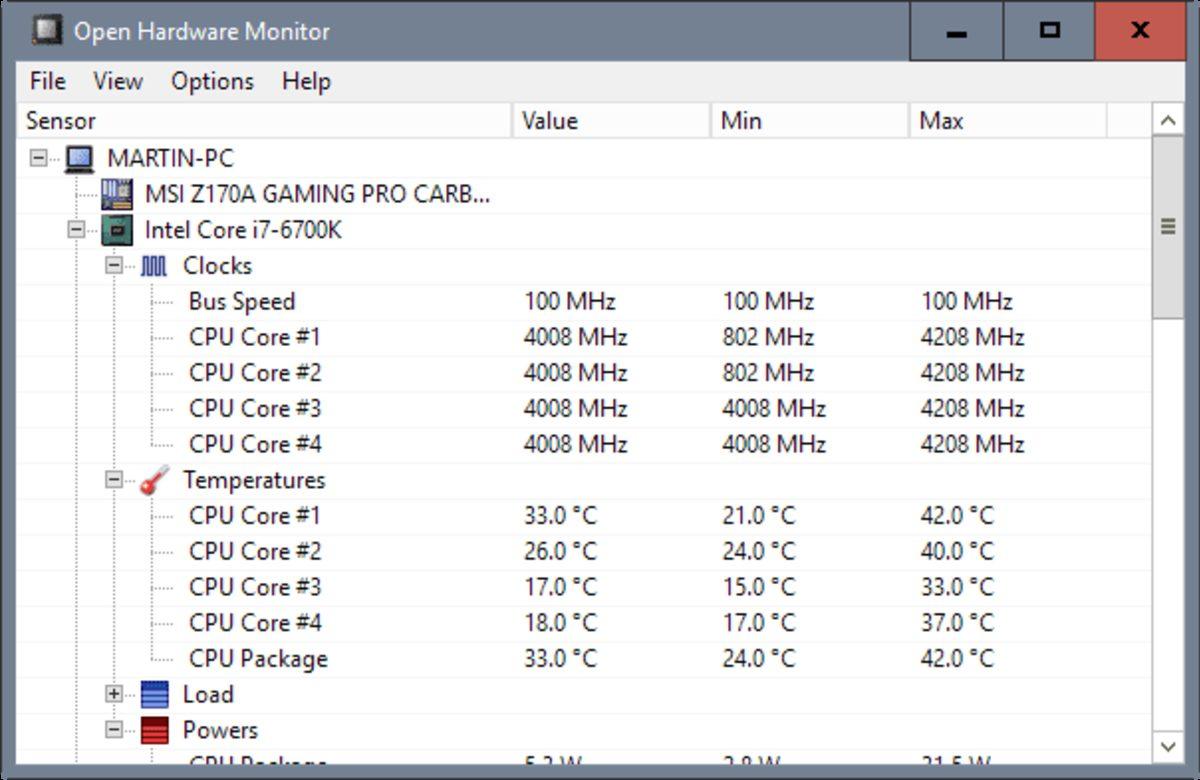Open the File menu
This screenshot has height=780, width=1200.
point(47,81)
